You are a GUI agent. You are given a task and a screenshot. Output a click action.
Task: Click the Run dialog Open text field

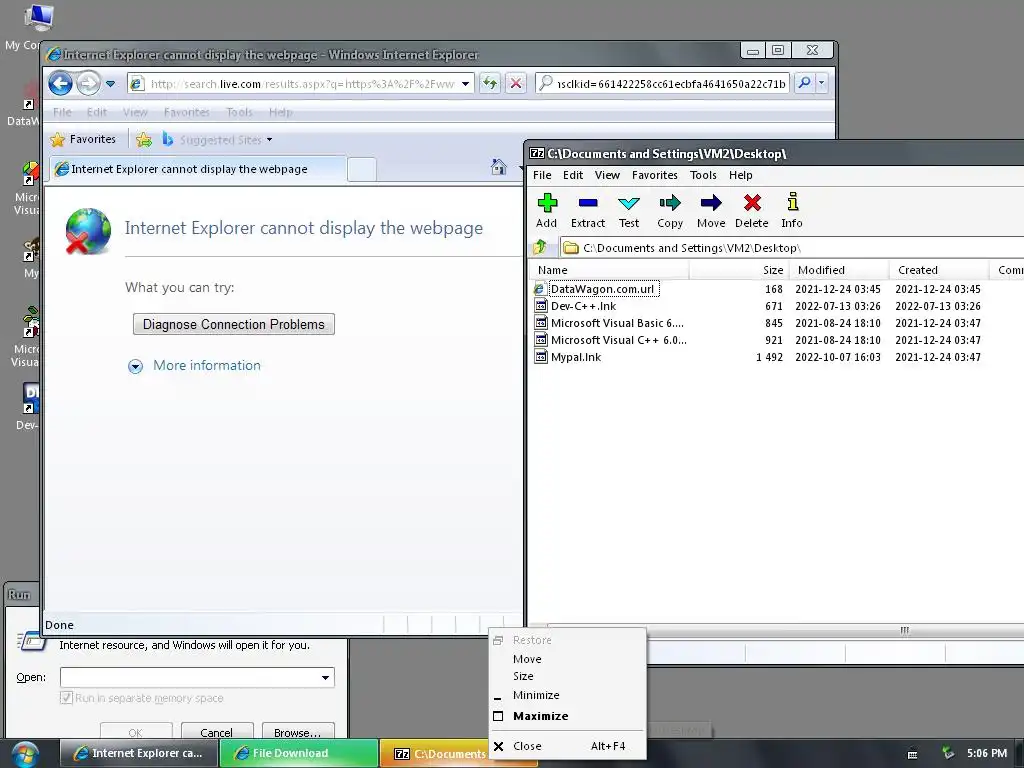point(189,677)
